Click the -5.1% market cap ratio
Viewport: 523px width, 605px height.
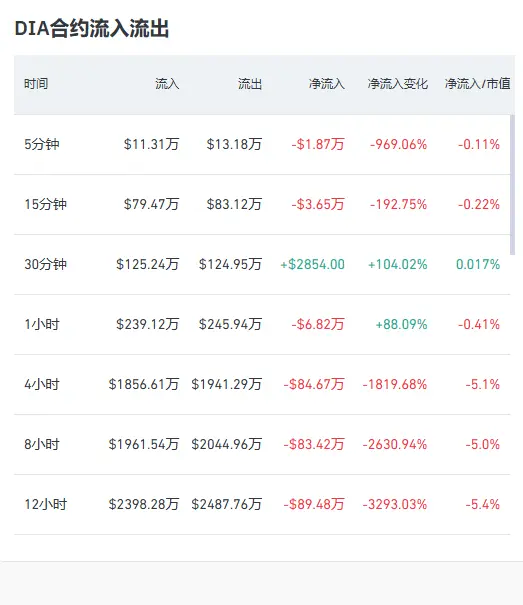[x=482, y=384]
